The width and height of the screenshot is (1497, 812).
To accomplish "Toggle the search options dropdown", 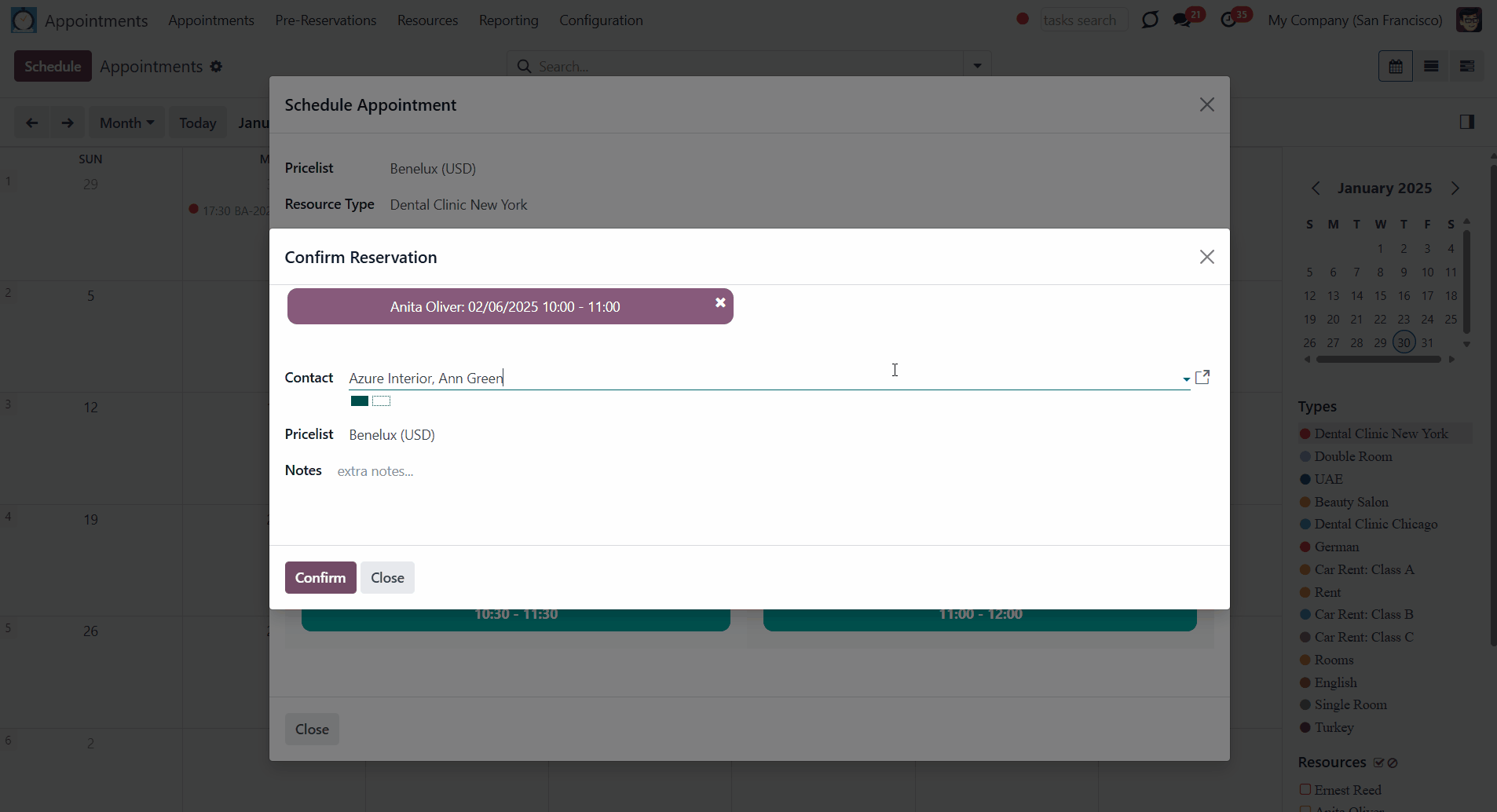I will coord(977,66).
